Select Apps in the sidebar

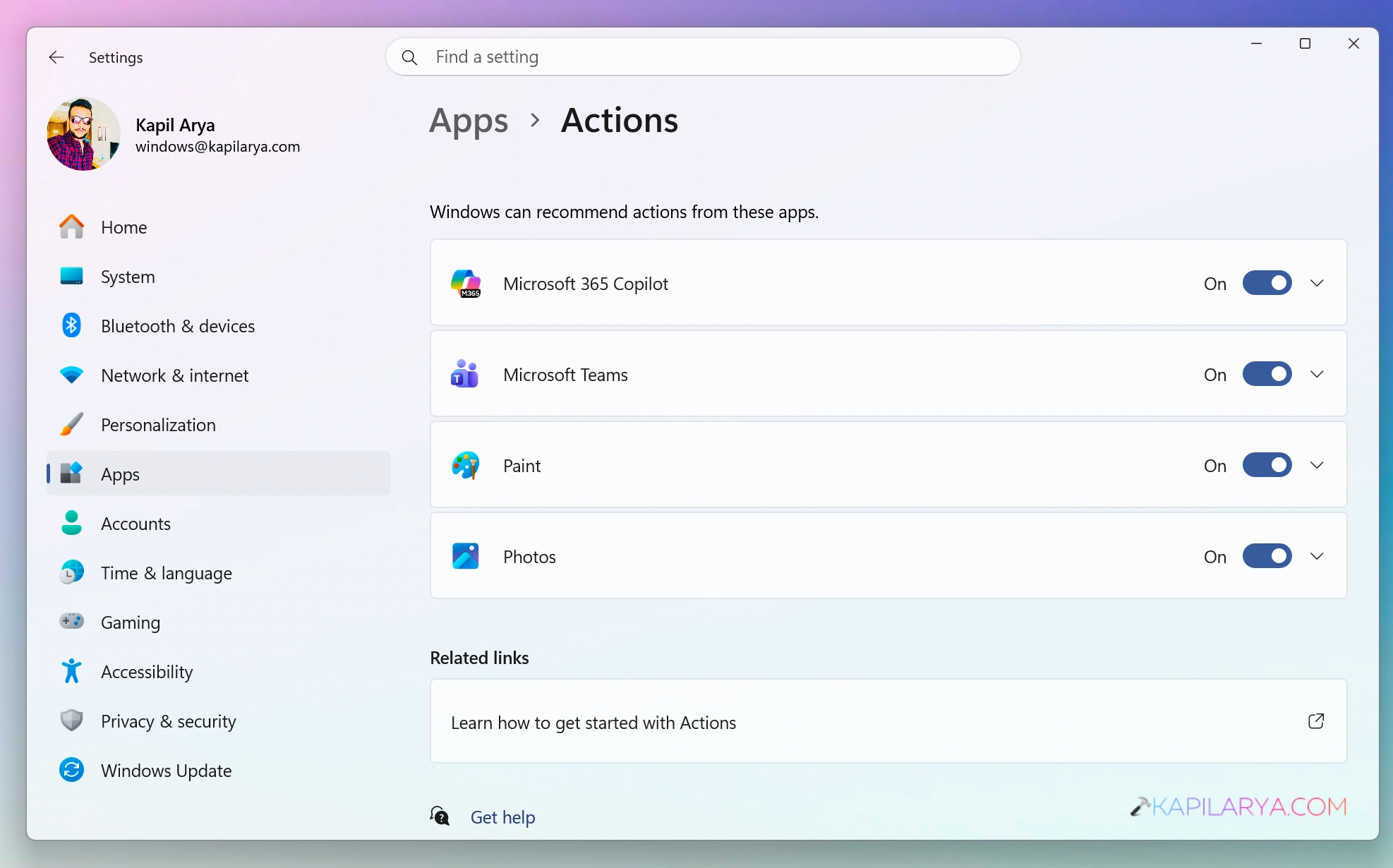(x=219, y=474)
